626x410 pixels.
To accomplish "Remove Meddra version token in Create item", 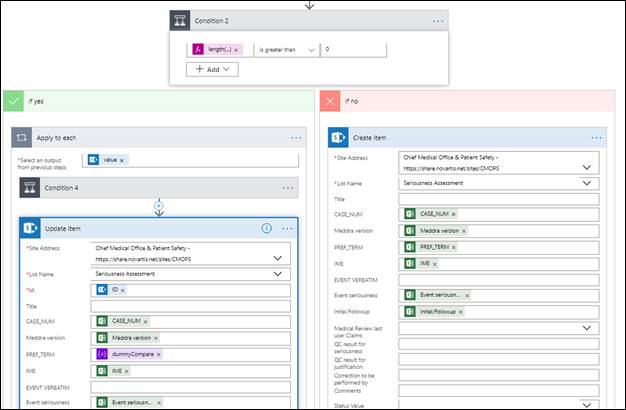I will tap(464, 231).
